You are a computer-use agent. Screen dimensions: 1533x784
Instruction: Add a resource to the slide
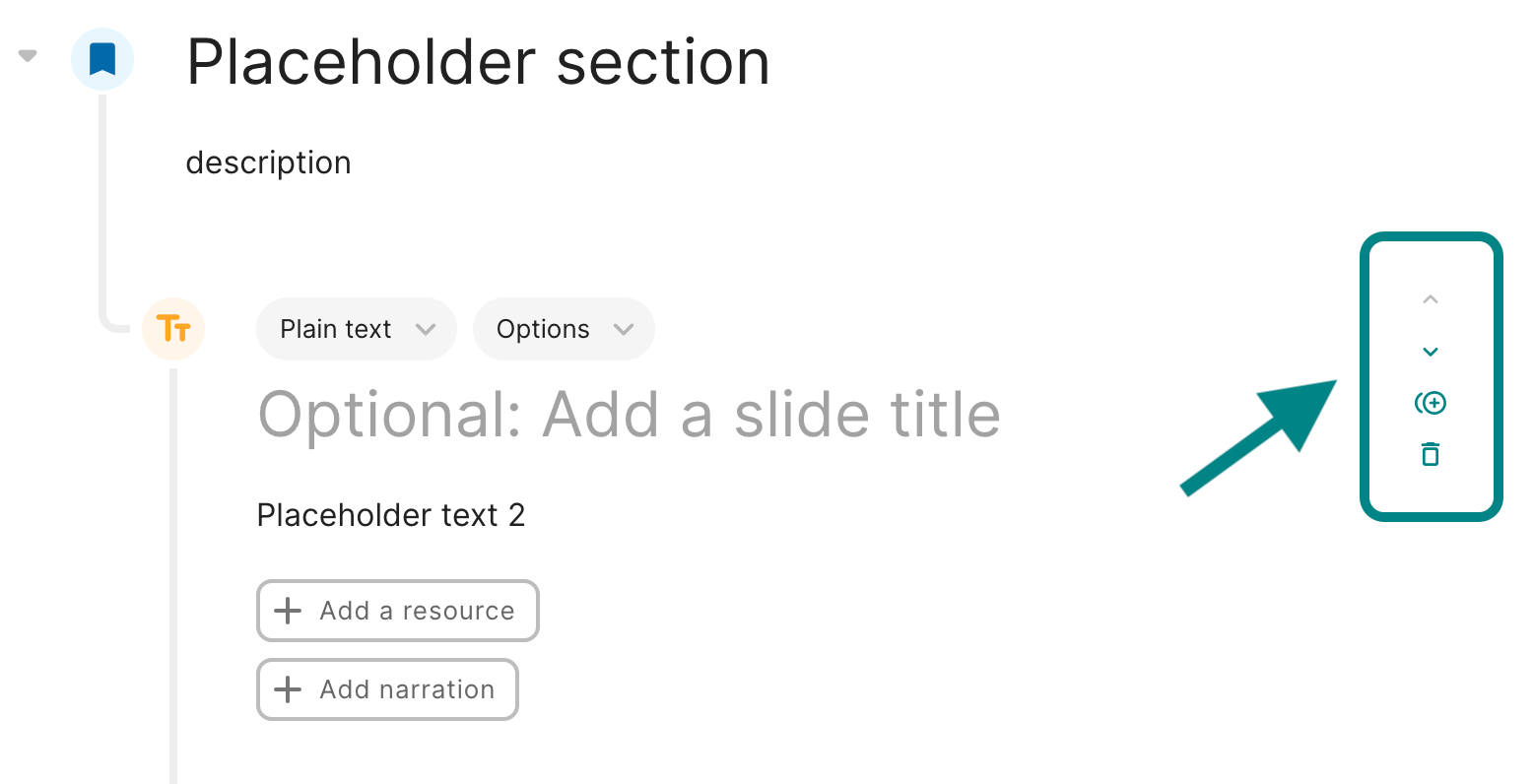[398, 611]
